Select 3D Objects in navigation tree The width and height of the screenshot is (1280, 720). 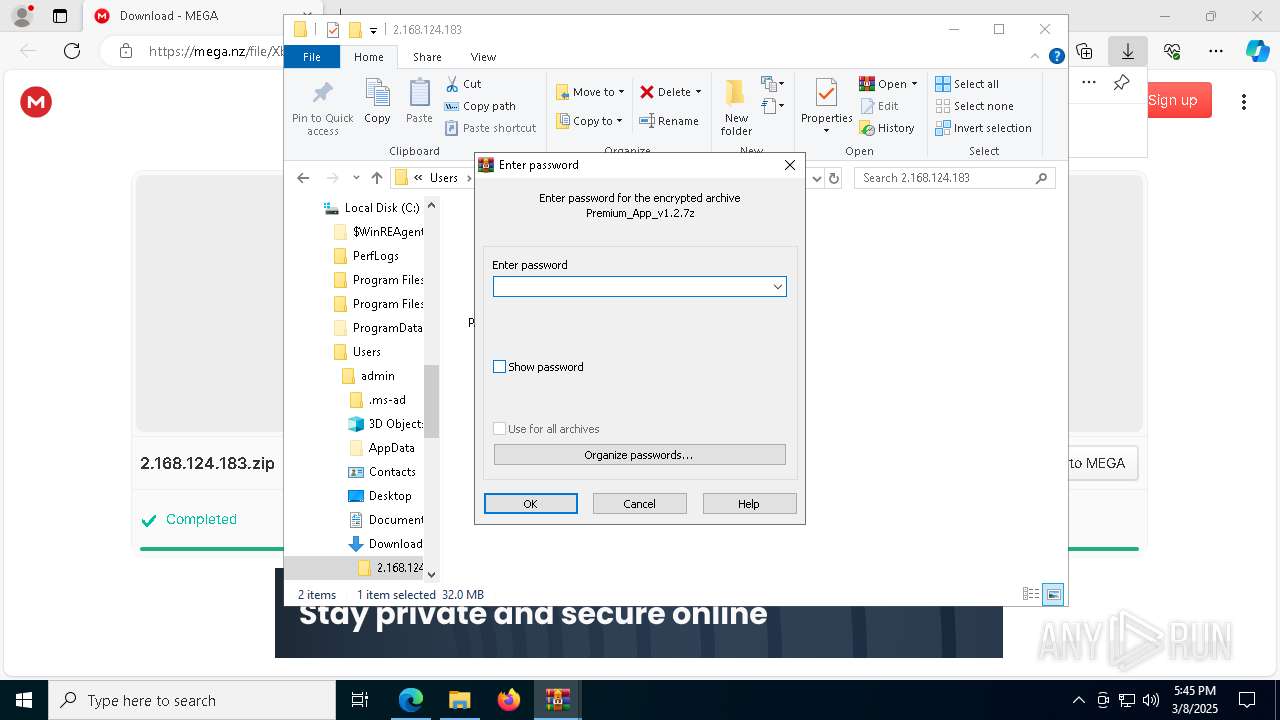point(386,424)
